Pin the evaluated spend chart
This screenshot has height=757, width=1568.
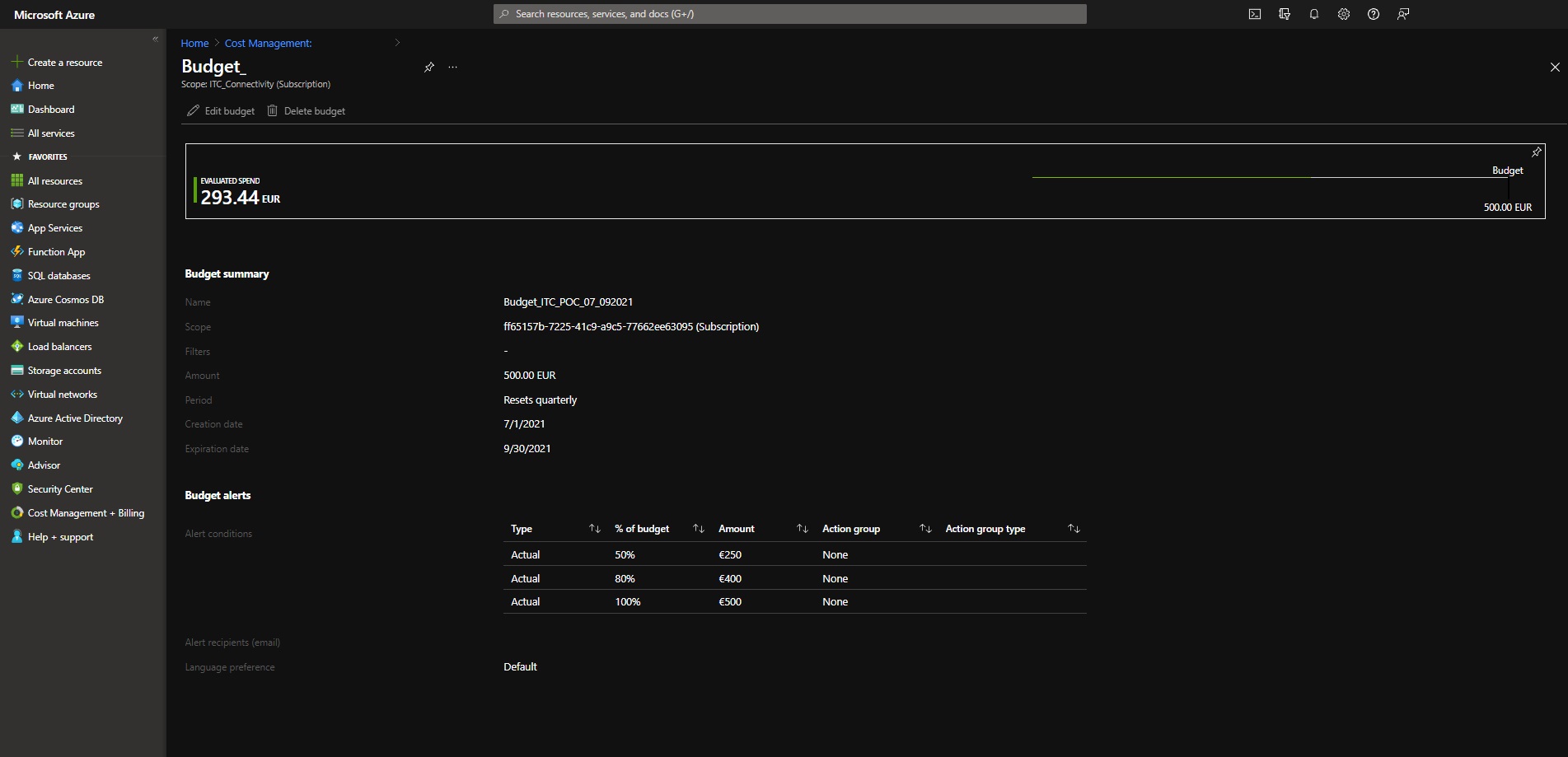[1536, 152]
